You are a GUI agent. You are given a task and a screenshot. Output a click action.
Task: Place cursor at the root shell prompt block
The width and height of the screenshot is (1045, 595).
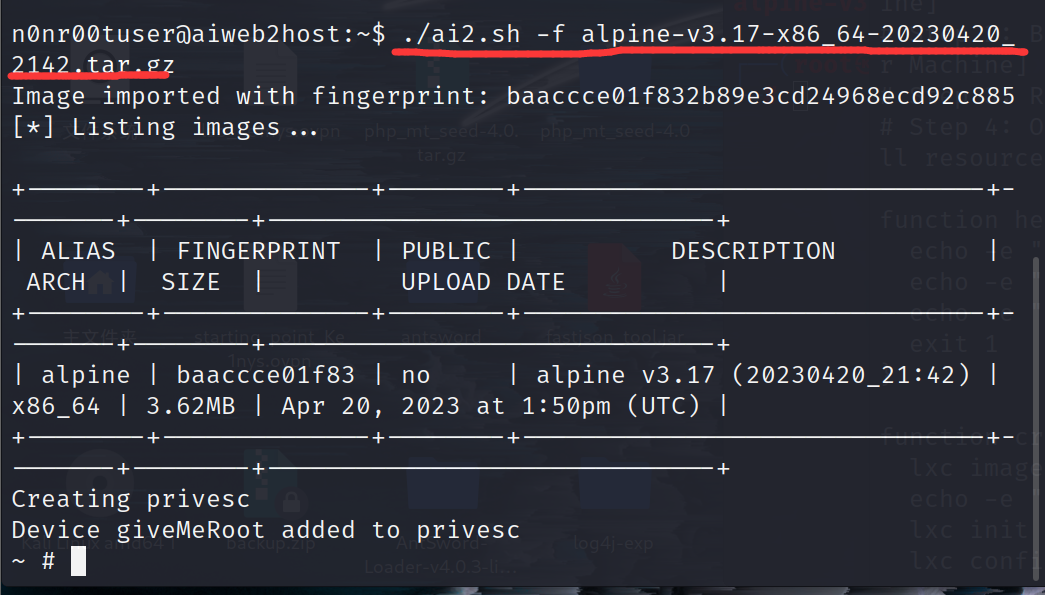(x=79, y=561)
